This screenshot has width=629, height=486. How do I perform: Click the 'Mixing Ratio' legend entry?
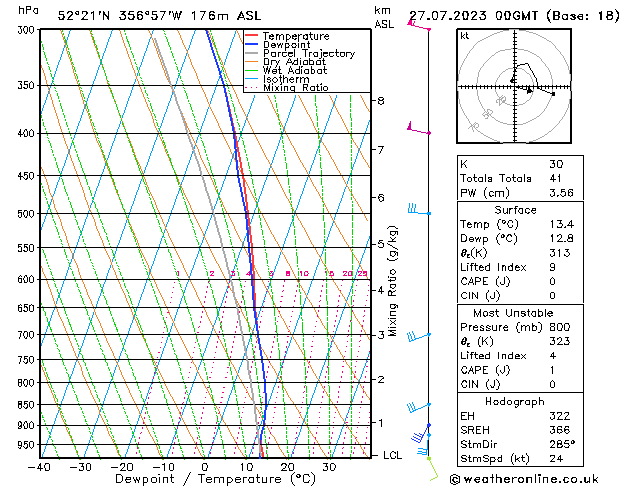(296, 87)
